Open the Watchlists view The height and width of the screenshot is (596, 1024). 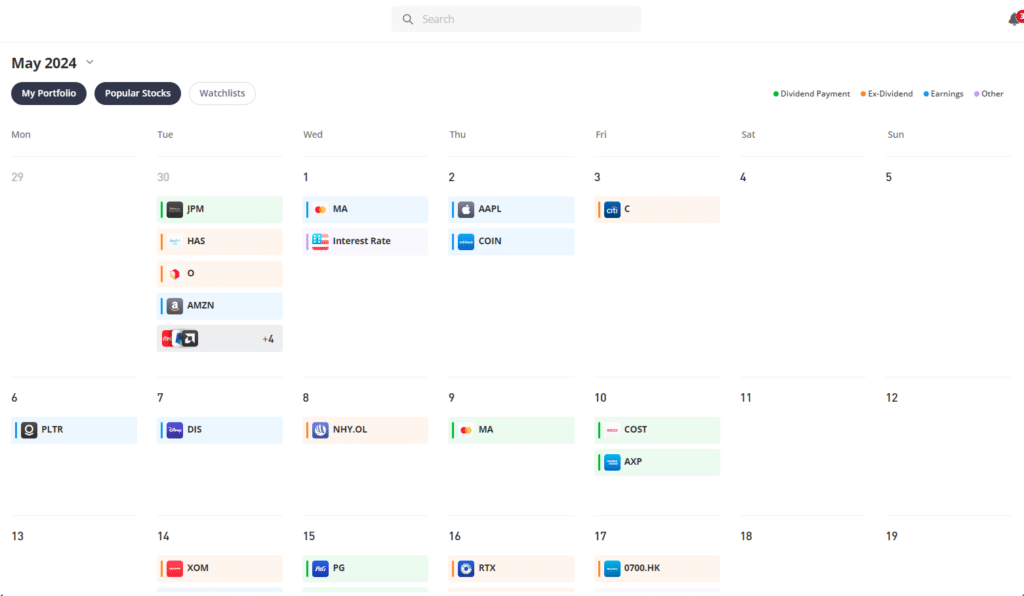pos(221,93)
